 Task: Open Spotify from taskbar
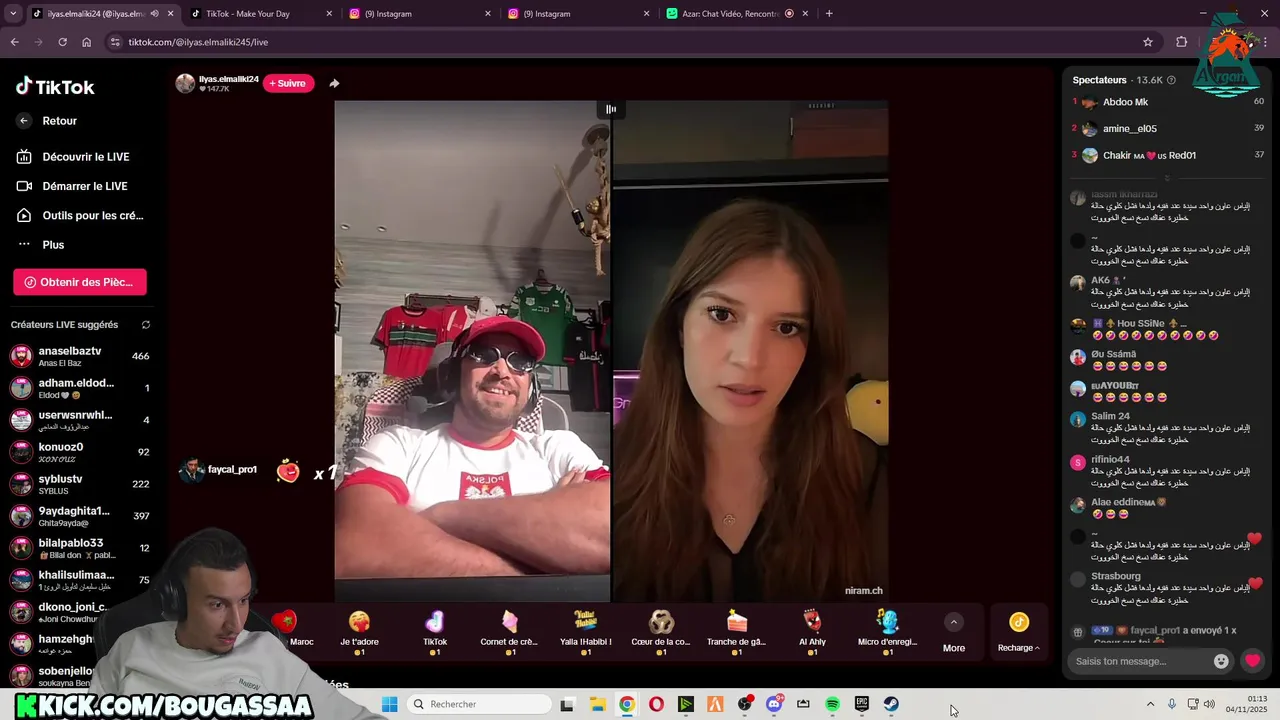(832, 704)
